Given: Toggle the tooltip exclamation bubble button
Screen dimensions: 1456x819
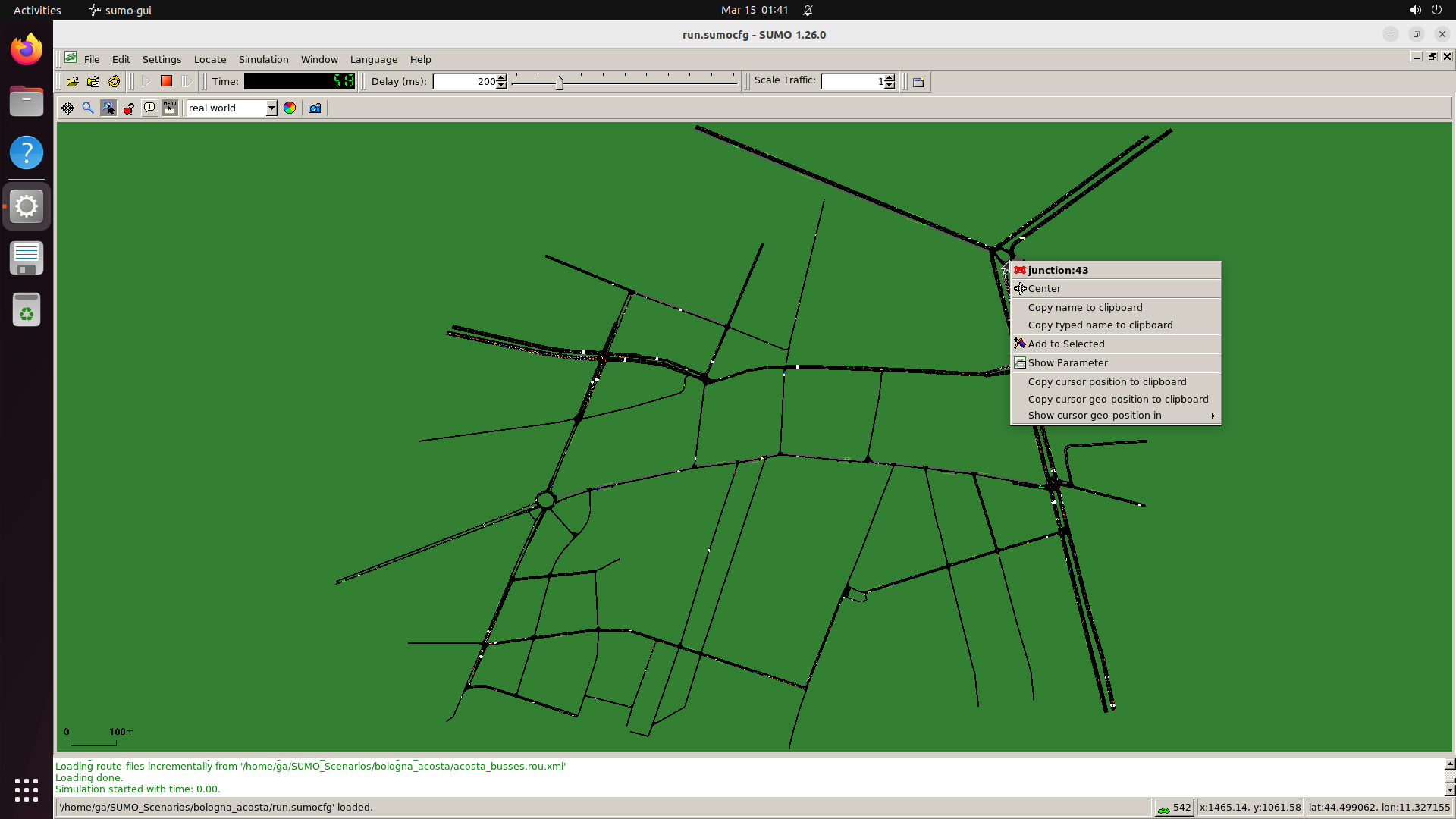Looking at the screenshot, I should point(149,108).
